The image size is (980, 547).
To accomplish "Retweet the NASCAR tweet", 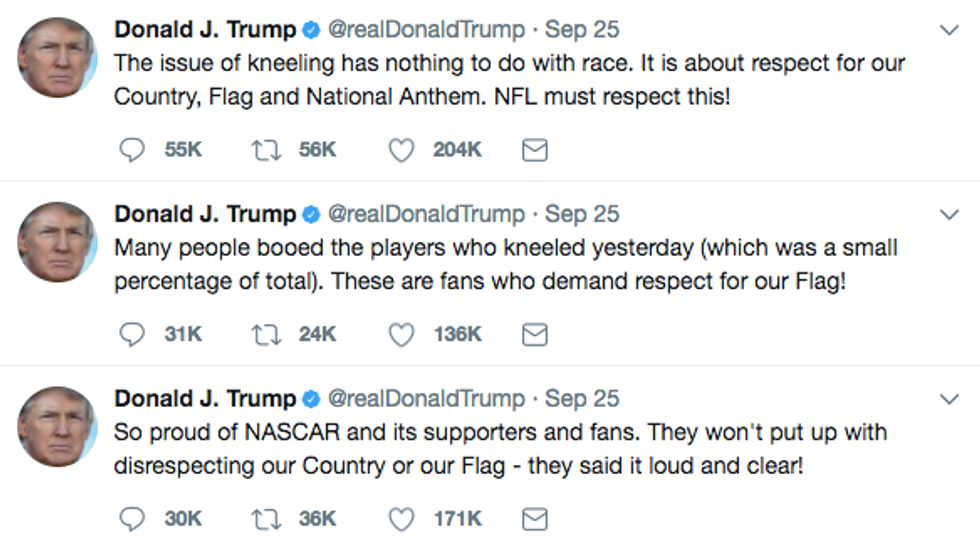I will [x=264, y=518].
